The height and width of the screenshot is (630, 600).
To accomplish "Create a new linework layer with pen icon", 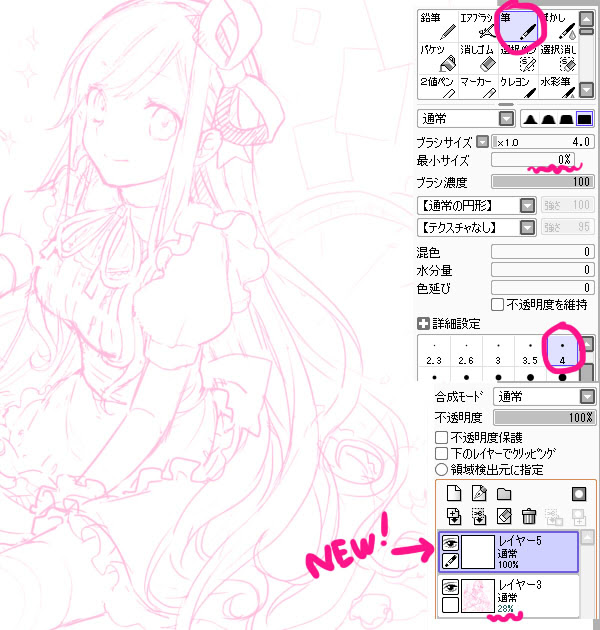I will click(x=479, y=493).
